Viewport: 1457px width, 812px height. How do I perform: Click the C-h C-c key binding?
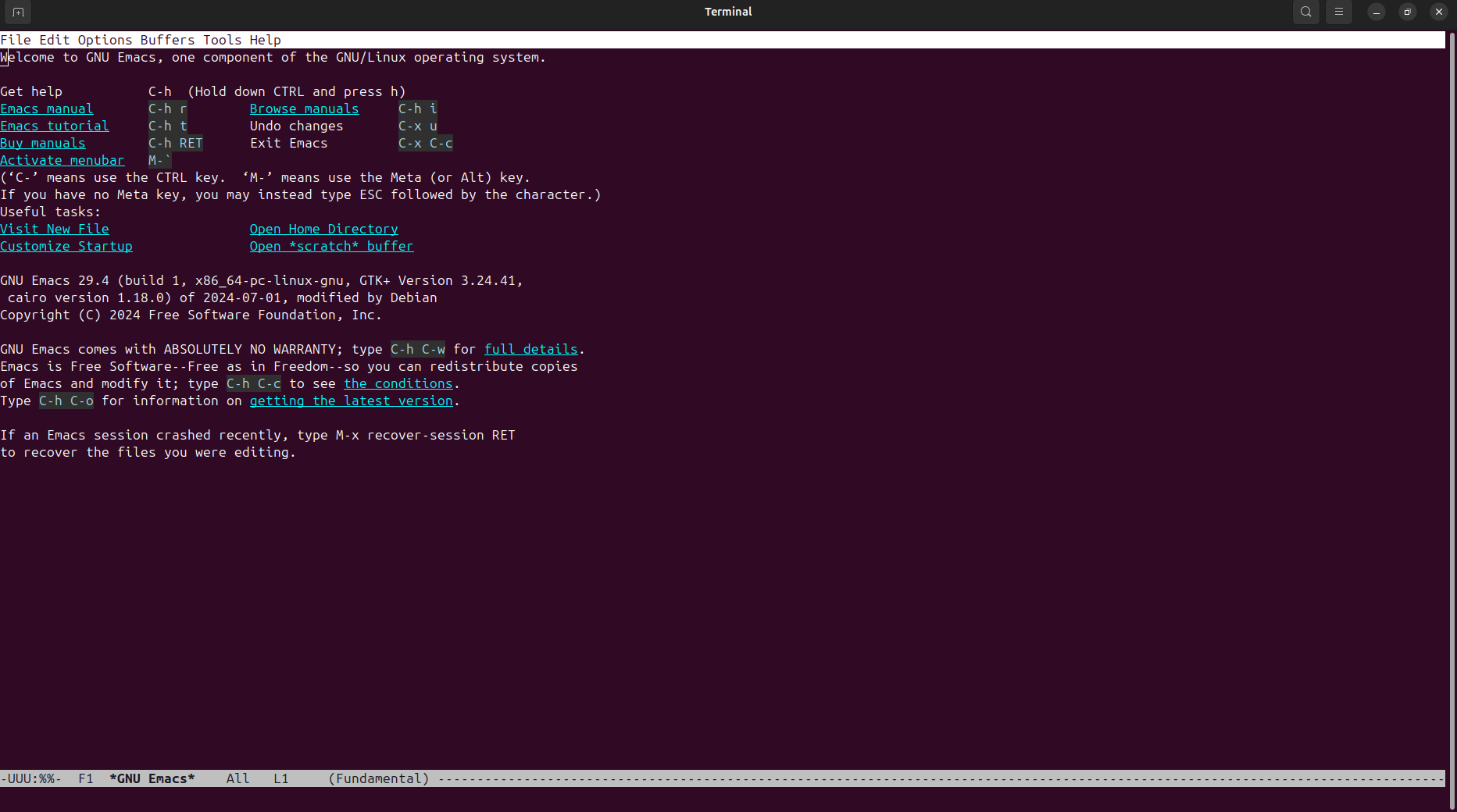(254, 383)
